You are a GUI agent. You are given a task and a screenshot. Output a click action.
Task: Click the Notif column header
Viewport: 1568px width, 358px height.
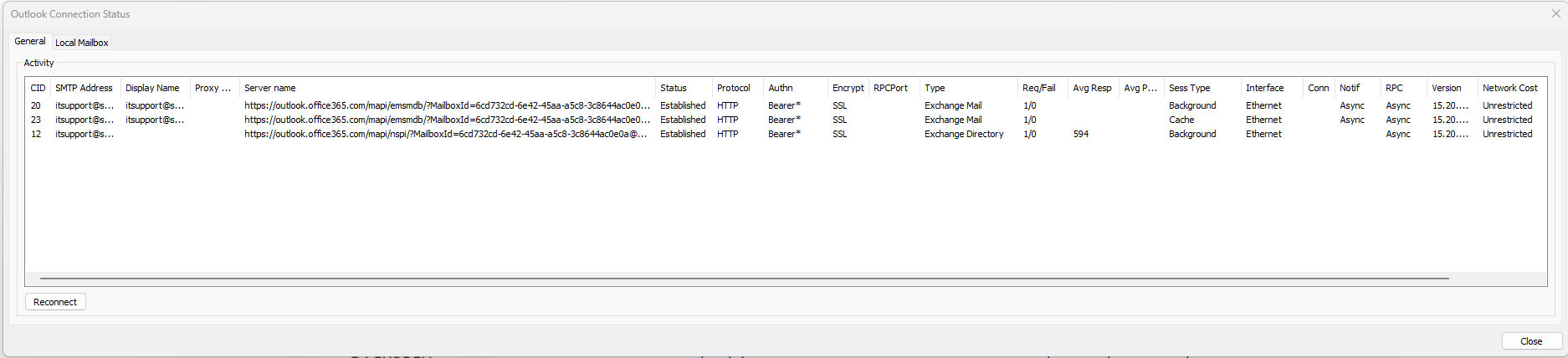[x=1357, y=88]
